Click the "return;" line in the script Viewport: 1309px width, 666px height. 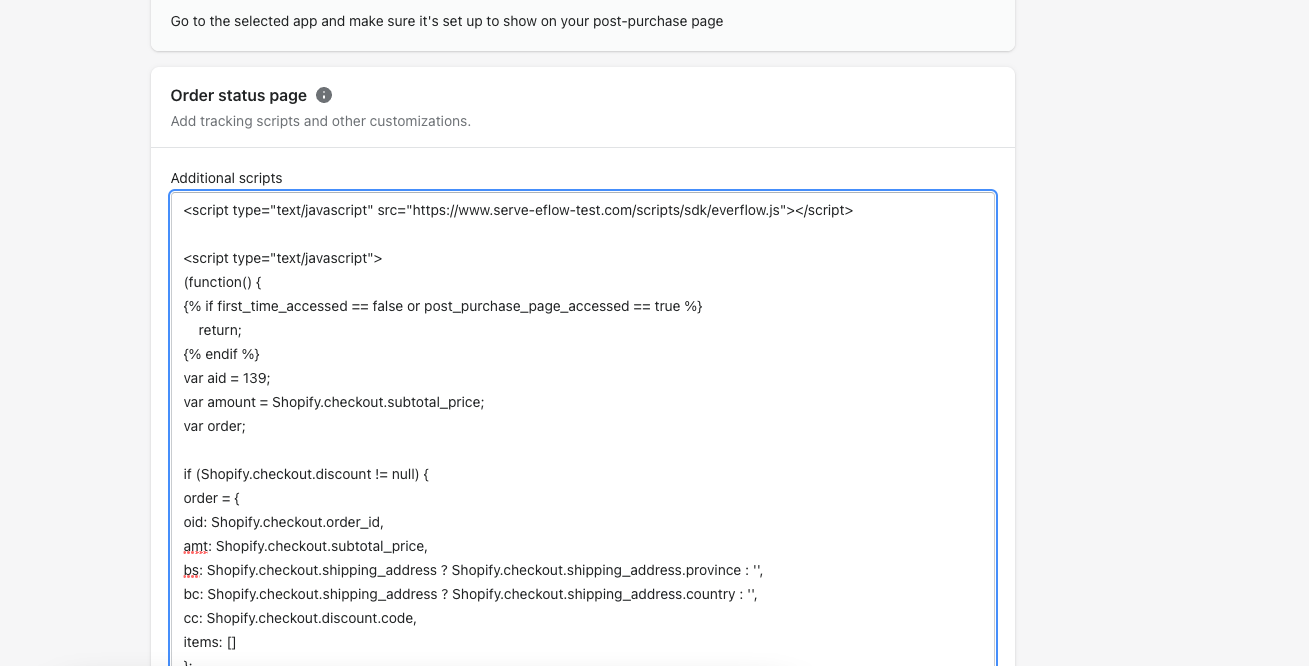[x=220, y=330]
